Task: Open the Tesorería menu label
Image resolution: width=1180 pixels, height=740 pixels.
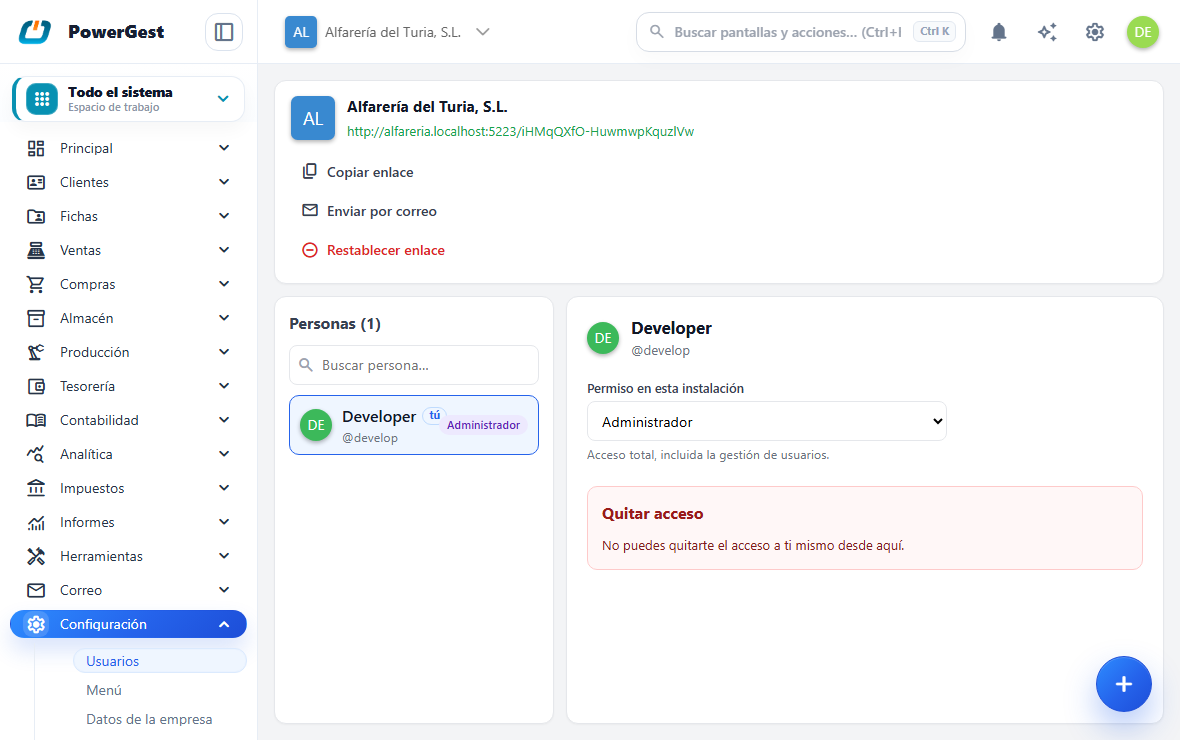Action: pyautogui.click(x=87, y=386)
